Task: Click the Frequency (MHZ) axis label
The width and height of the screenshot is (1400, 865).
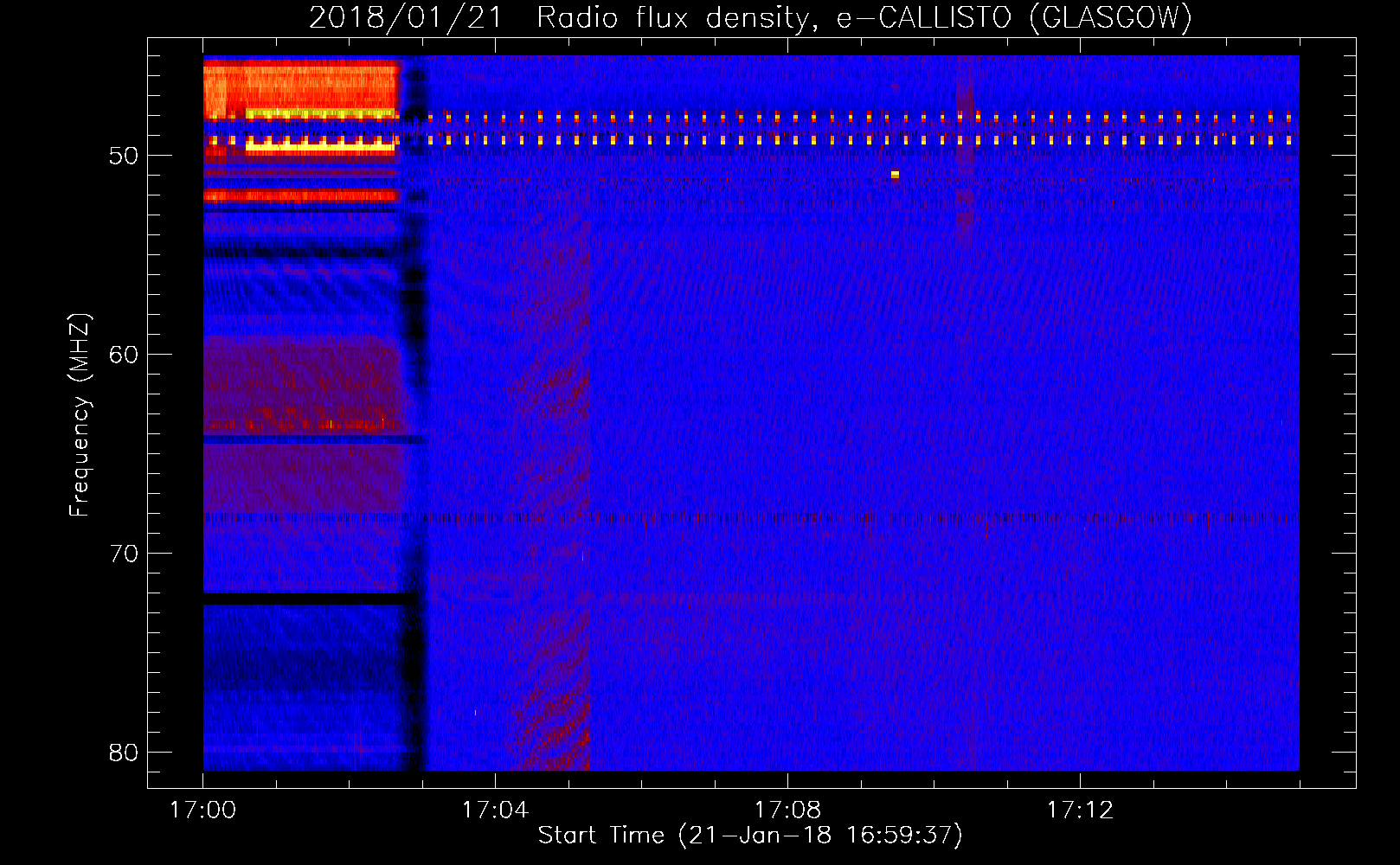Action: click(80, 414)
